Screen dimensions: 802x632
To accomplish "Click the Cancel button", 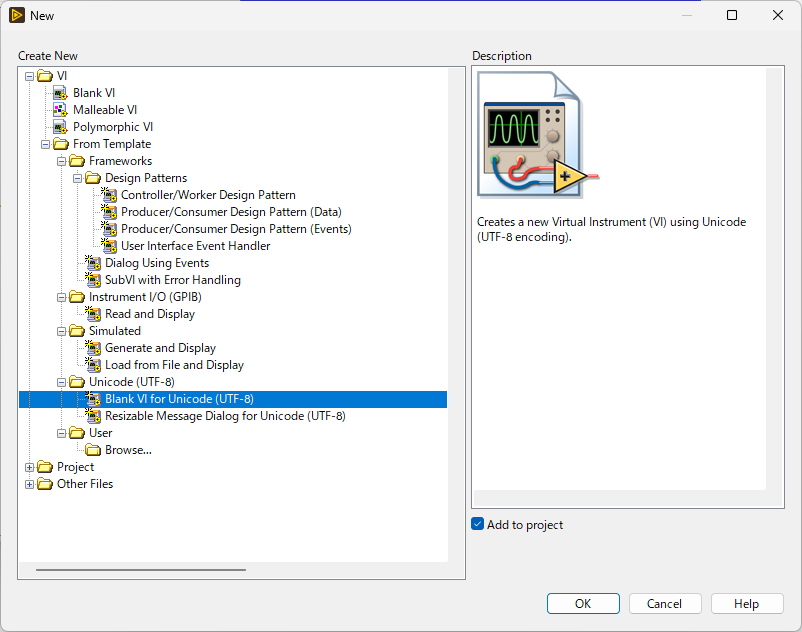I will click(664, 604).
